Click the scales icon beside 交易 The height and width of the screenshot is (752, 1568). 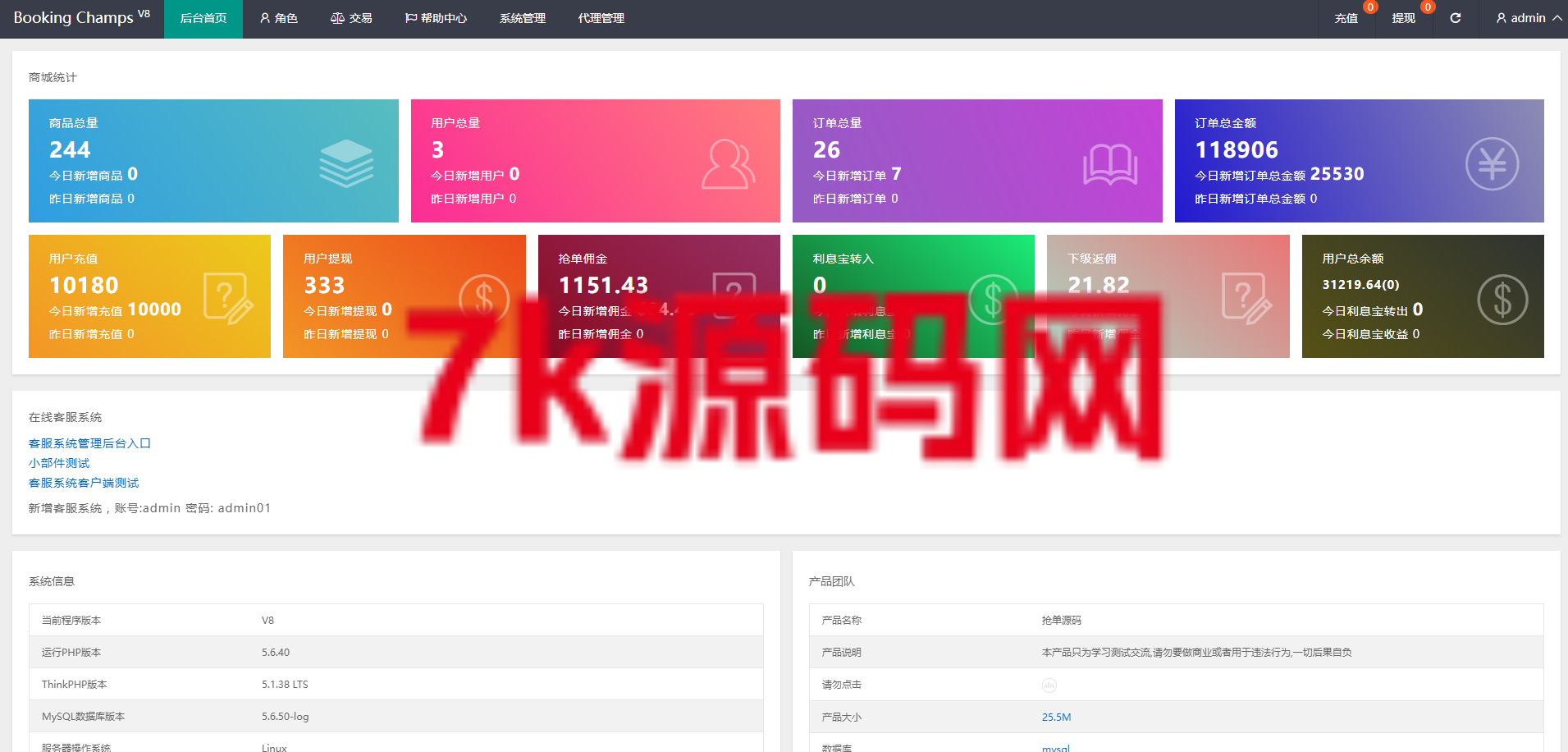point(337,18)
